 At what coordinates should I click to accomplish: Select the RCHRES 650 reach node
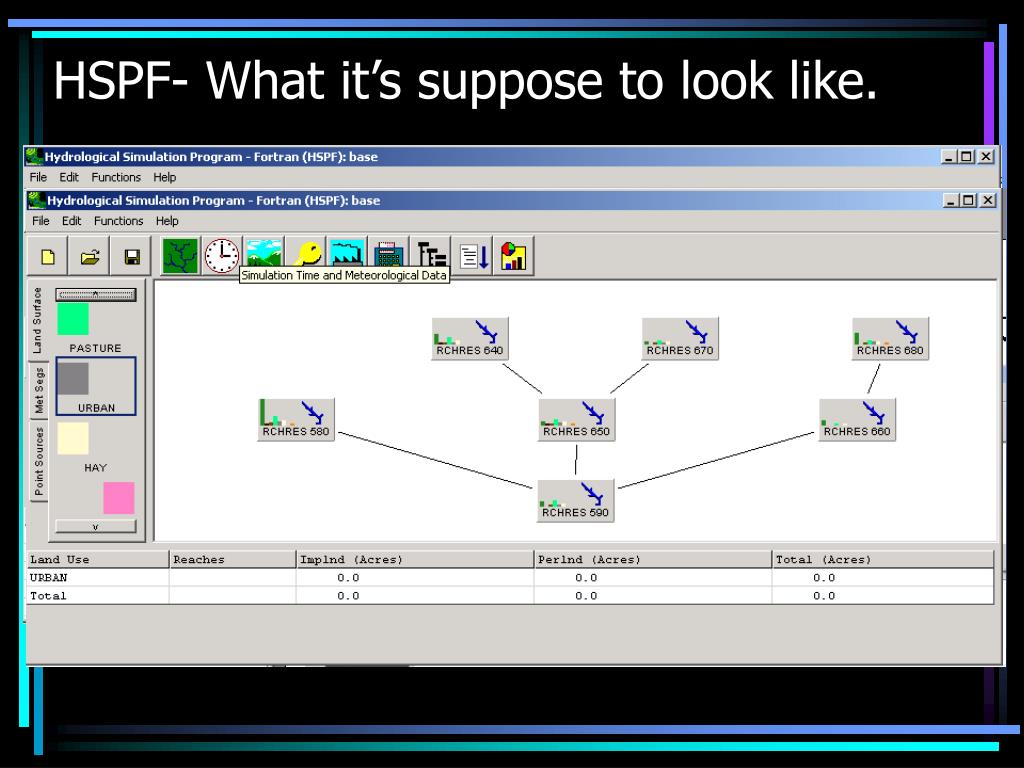tap(577, 419)
